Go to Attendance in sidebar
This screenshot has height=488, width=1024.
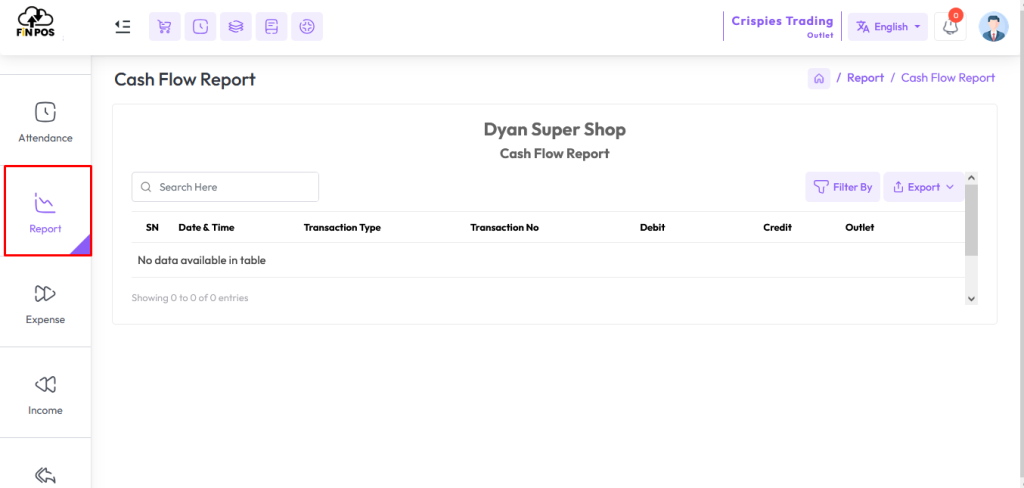[45, 122]
